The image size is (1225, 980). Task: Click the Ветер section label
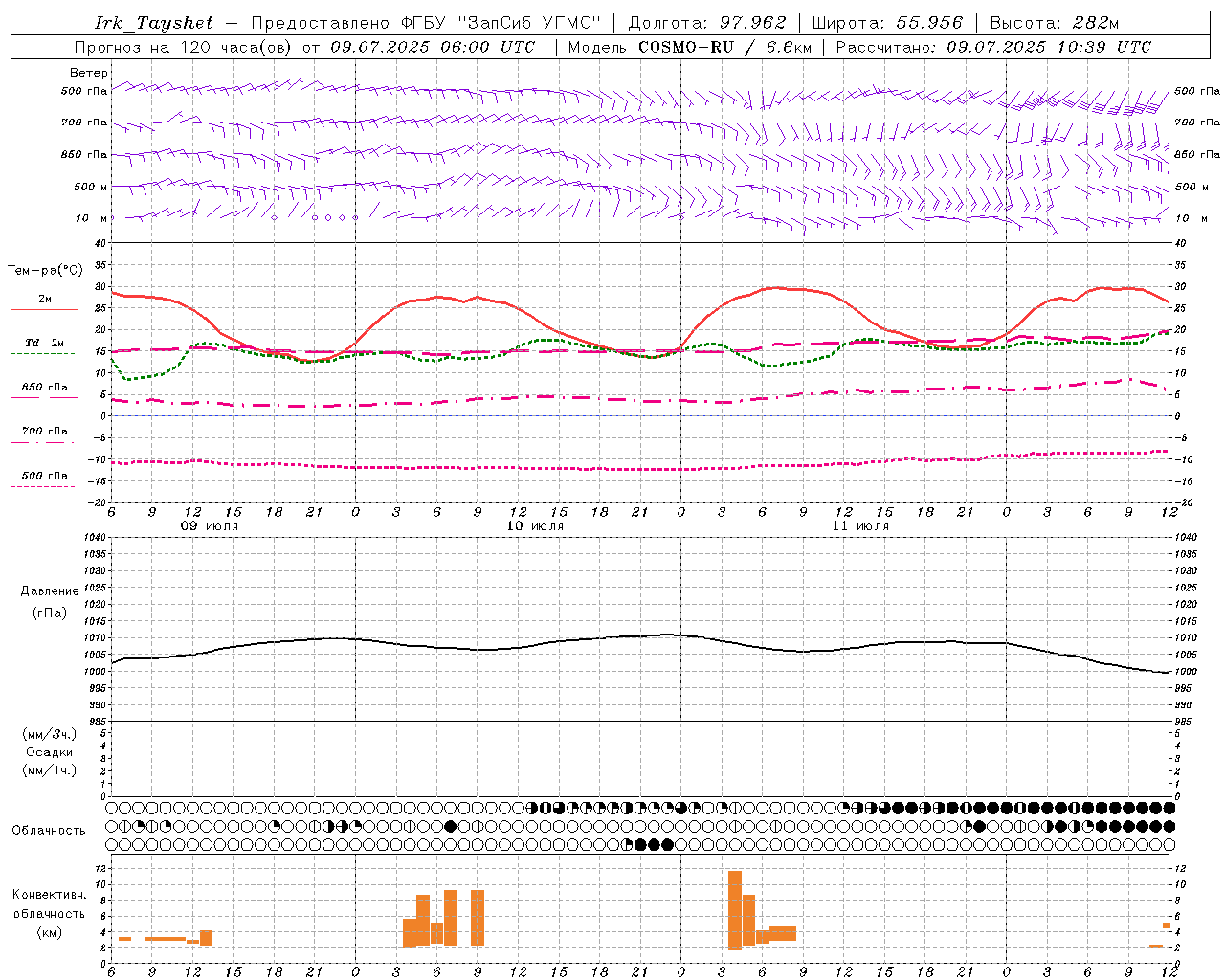click(x=89, y=73)
